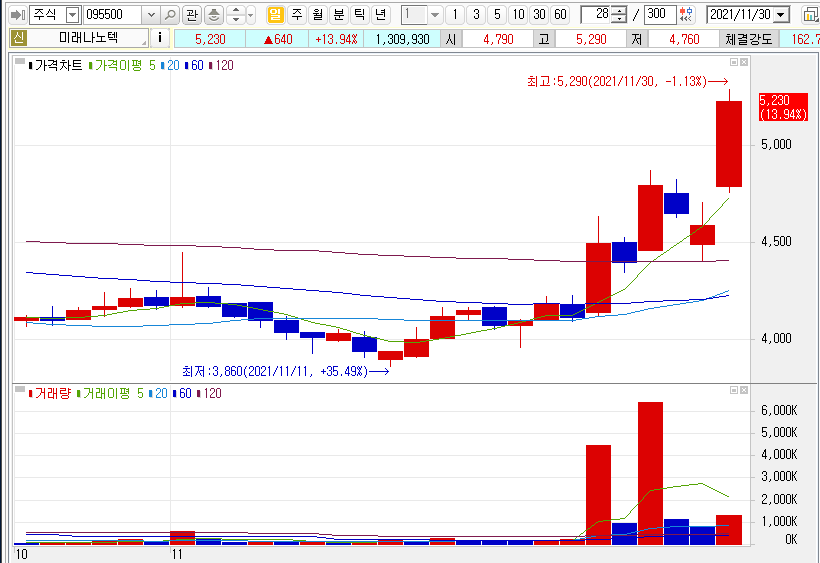The height and width of the screenshot is (563, 820).
Task: Click the volume panel handle icon
Action: click(x=20, y=389)
